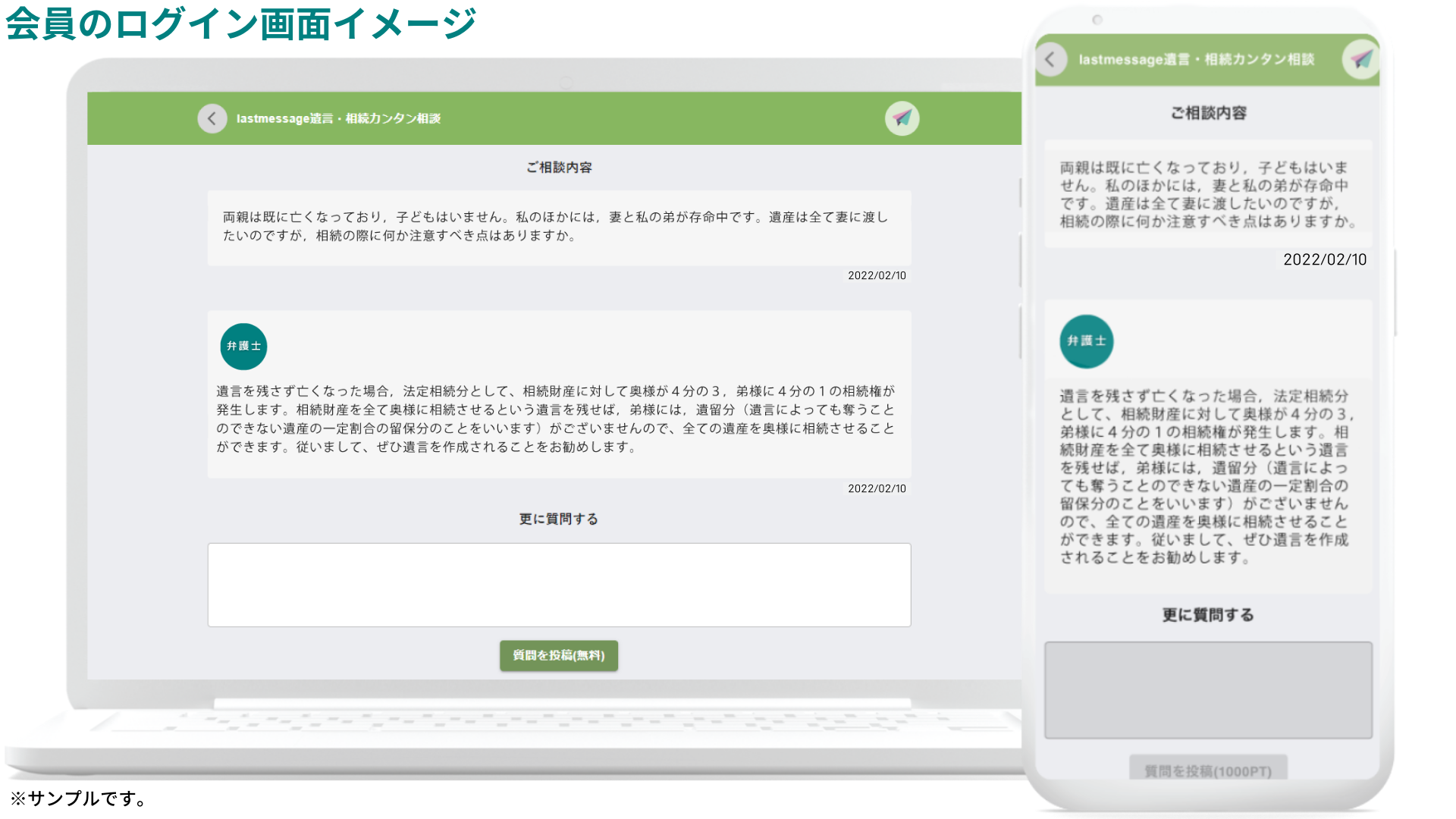Click the 会員のログイン画面イメージ page title
1456x819 pixels.
pos(241,24)
